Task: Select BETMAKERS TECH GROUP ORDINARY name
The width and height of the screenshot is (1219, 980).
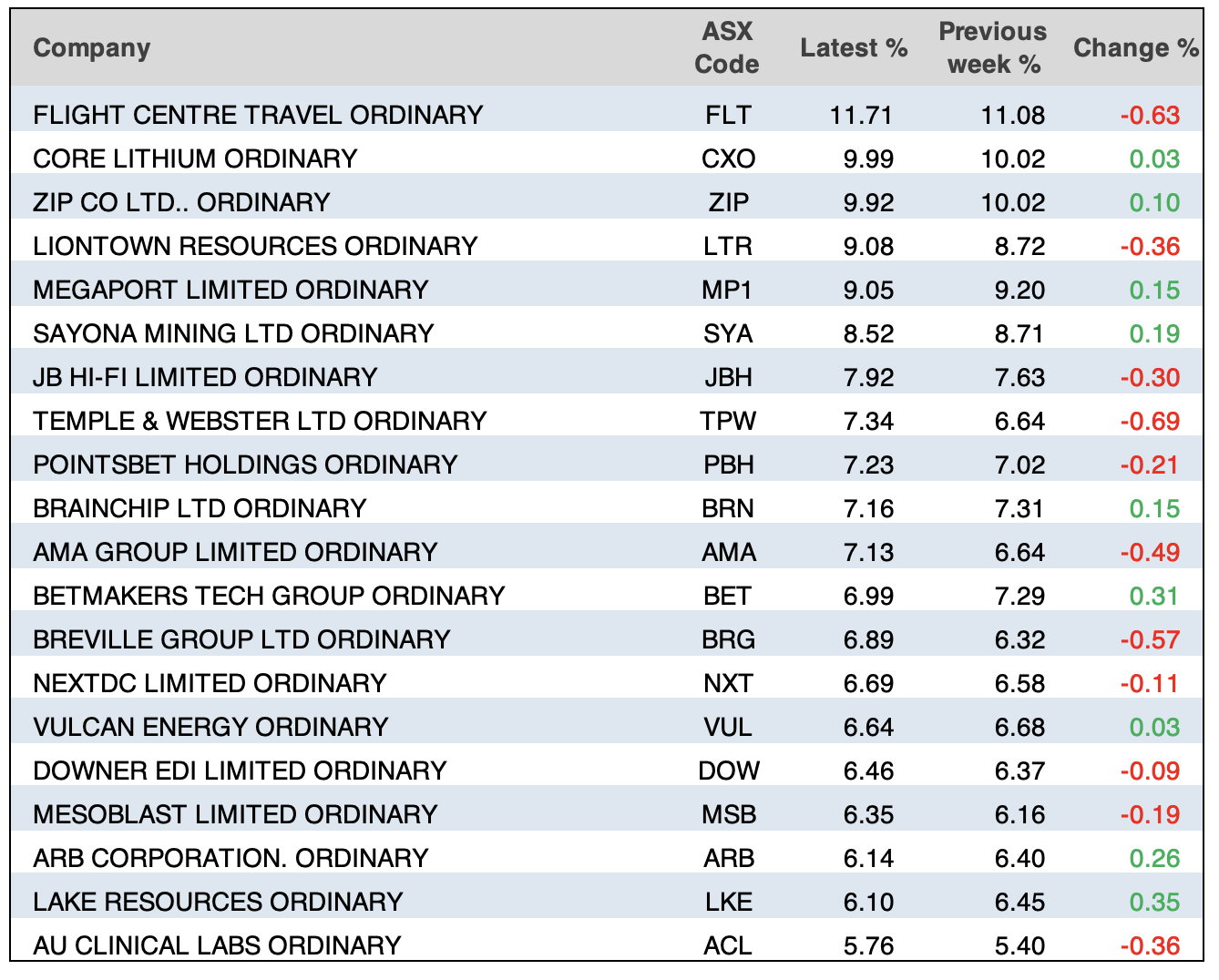Action: tap(269, 596)
